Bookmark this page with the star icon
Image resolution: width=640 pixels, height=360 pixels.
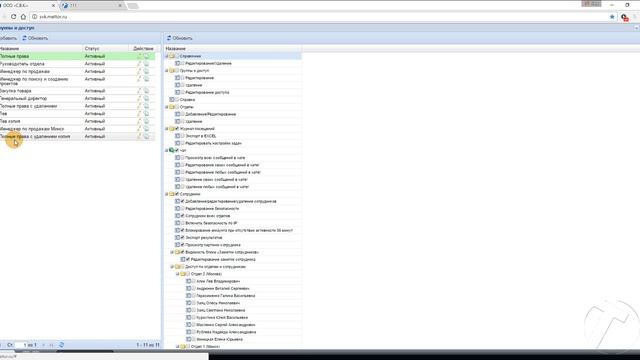tap(612, 17)
